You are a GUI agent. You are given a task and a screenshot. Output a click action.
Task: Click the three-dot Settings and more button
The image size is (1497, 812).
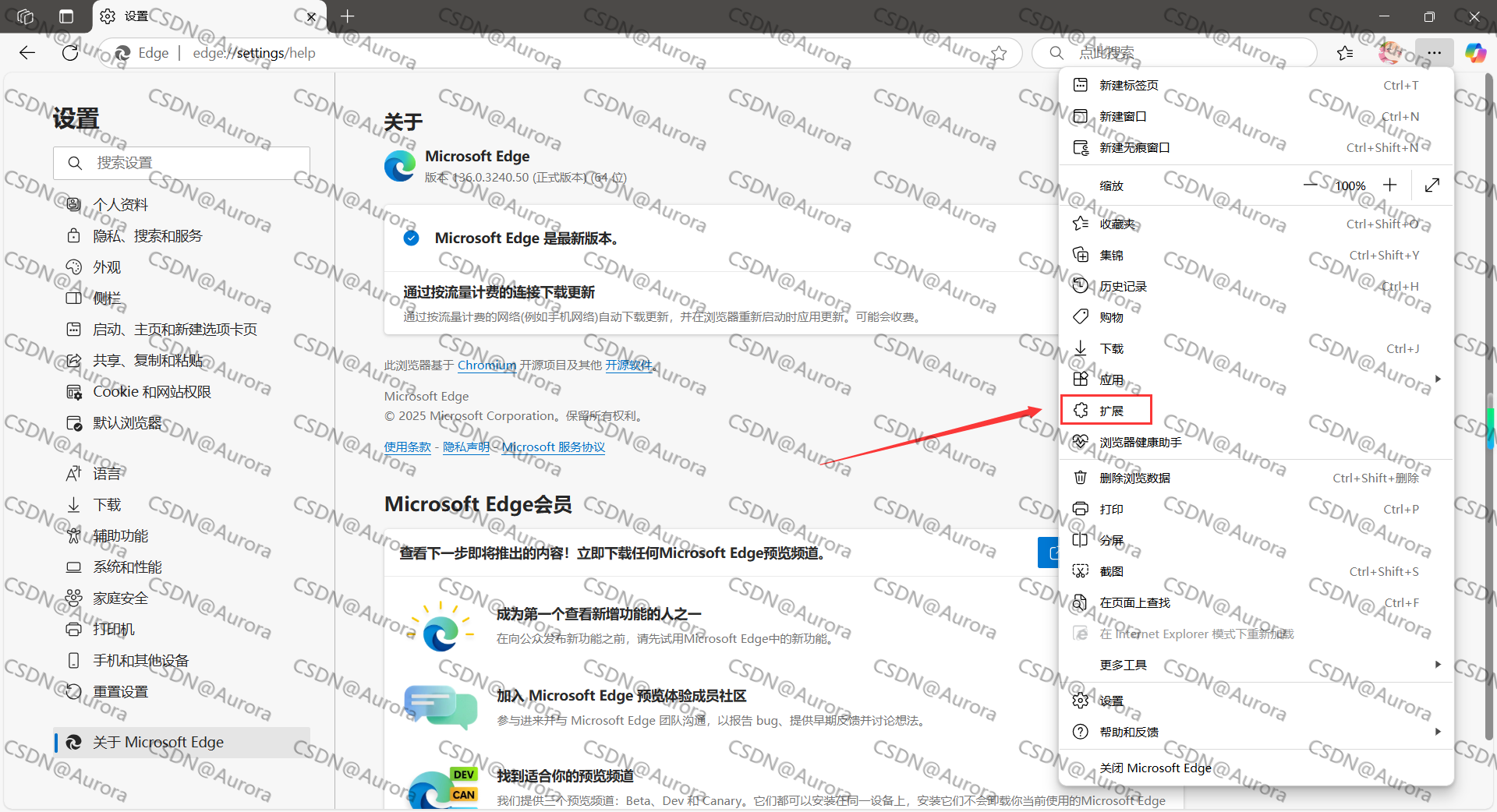point(1435,53)
